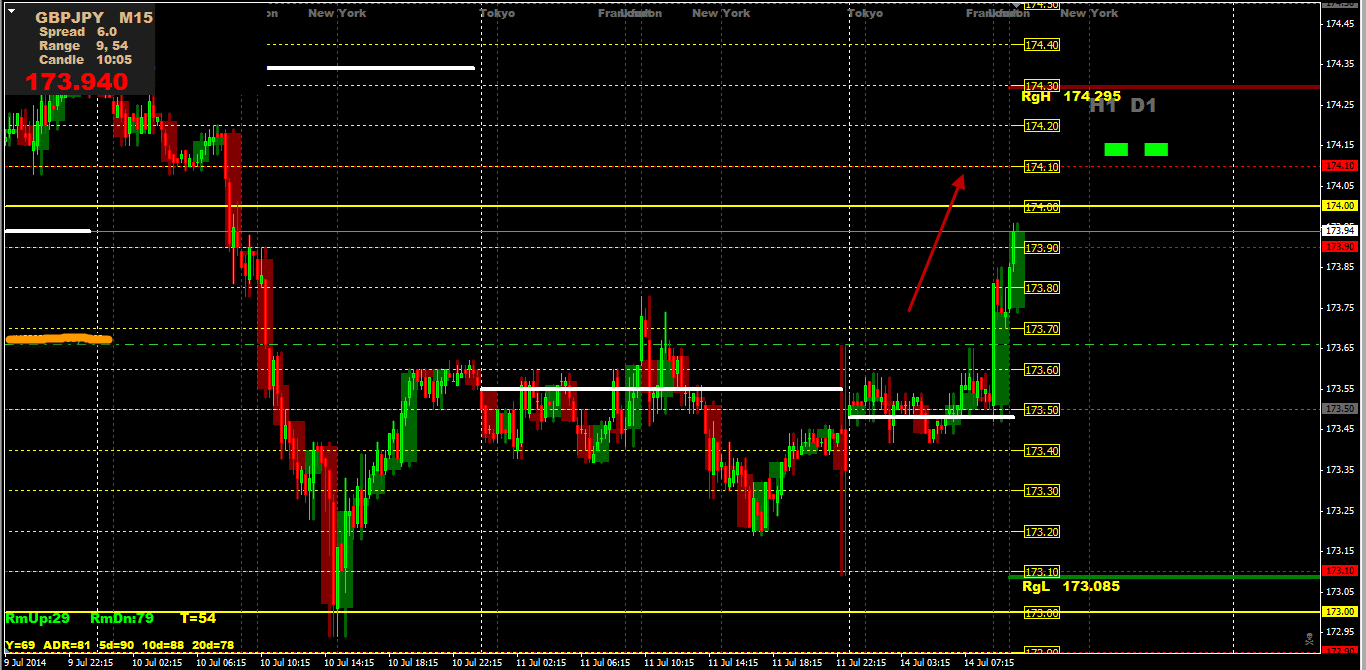This screenshot has width=1366, height=670.
Task: Click 173.35 on the price axis
Action: 1340,469
